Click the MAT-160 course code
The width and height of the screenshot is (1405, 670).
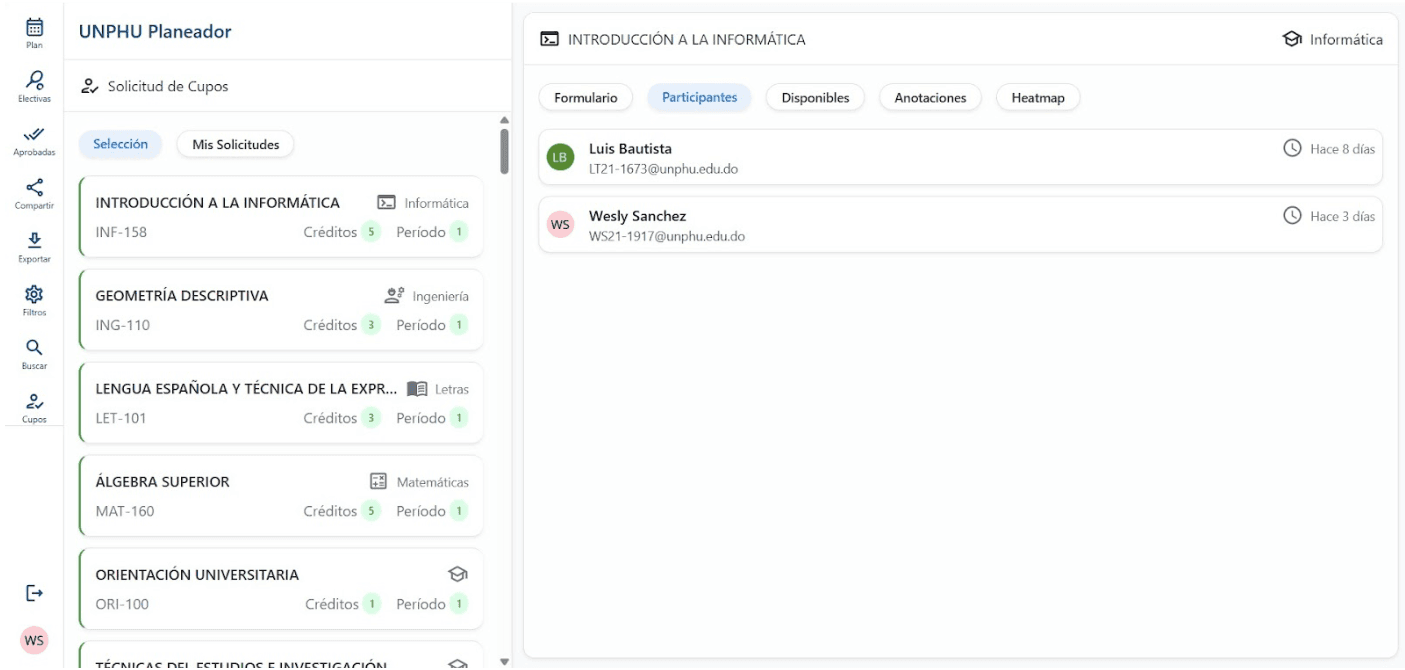[125, 511]
